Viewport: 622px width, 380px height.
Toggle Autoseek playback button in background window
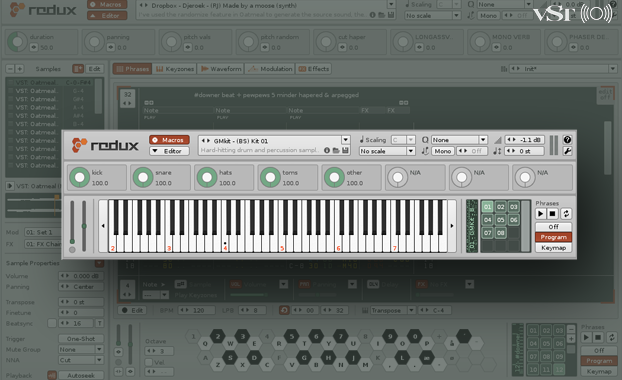click(81, 375)
